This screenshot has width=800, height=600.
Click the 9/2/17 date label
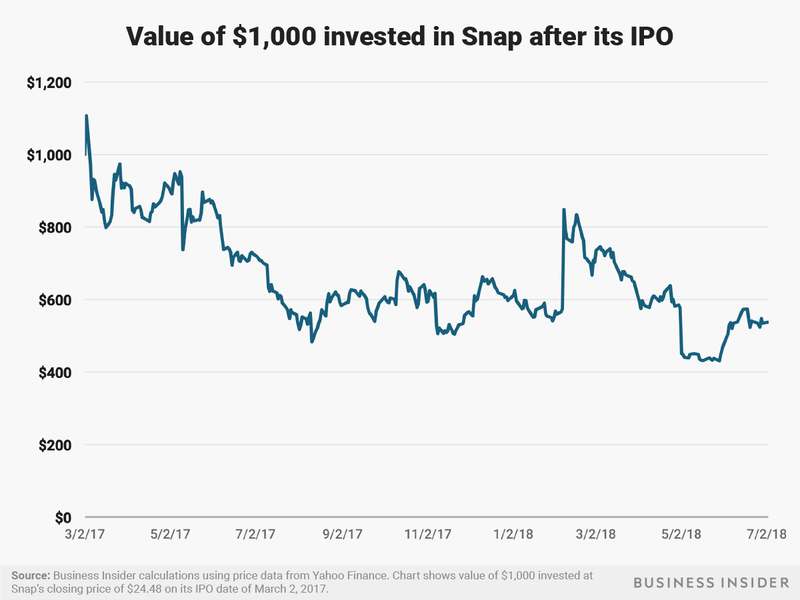(x=342, y=534)
